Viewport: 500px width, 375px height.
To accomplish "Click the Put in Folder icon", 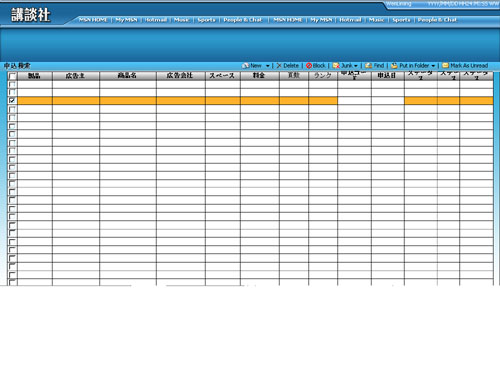I will click(394, 66).
